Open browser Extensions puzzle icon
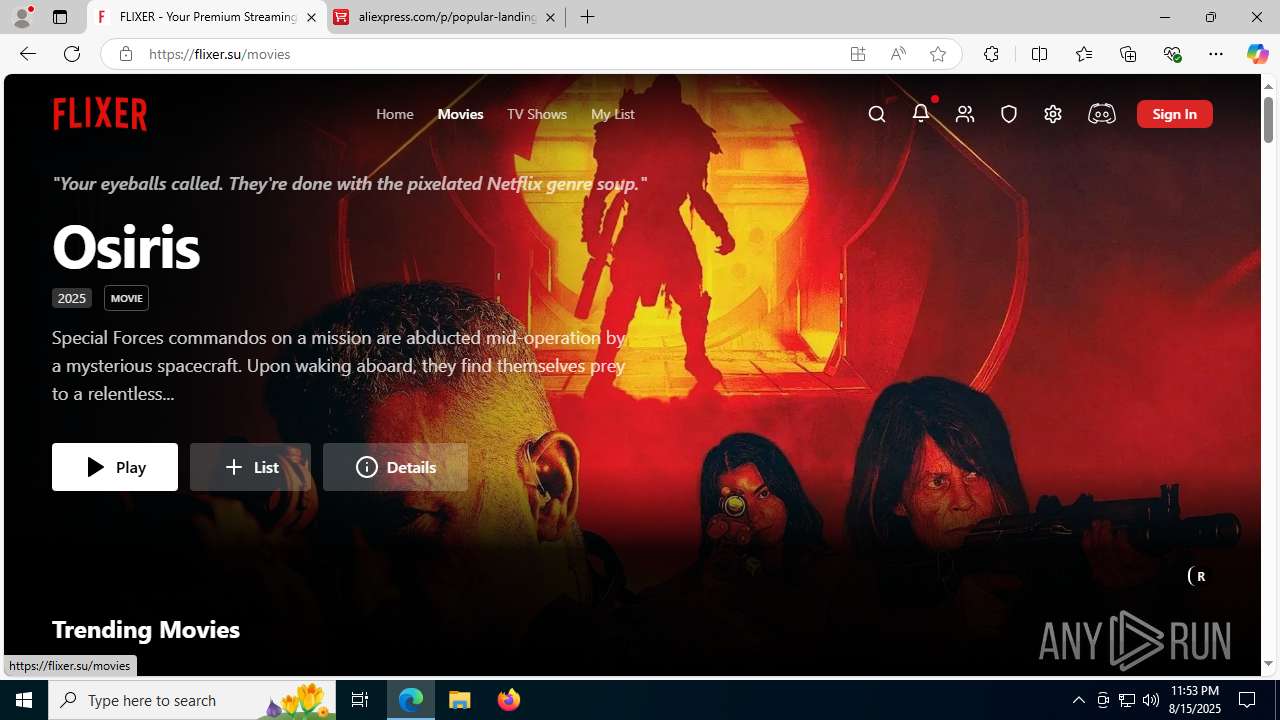1280x720 pixels. 991,54
